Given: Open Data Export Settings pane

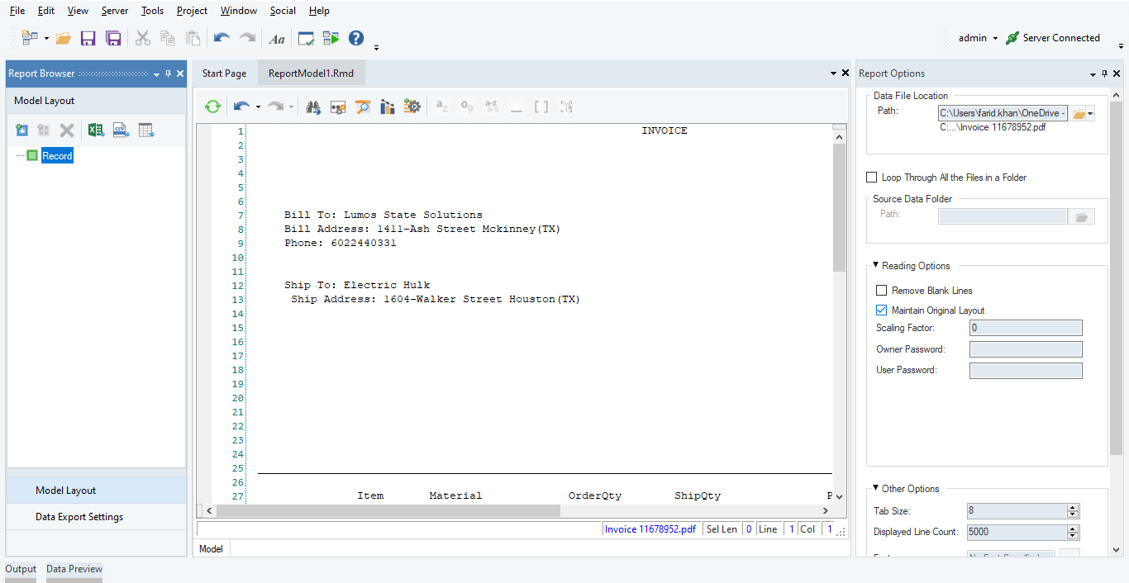Looking at the screenshot, I should (x=79, y=517).
